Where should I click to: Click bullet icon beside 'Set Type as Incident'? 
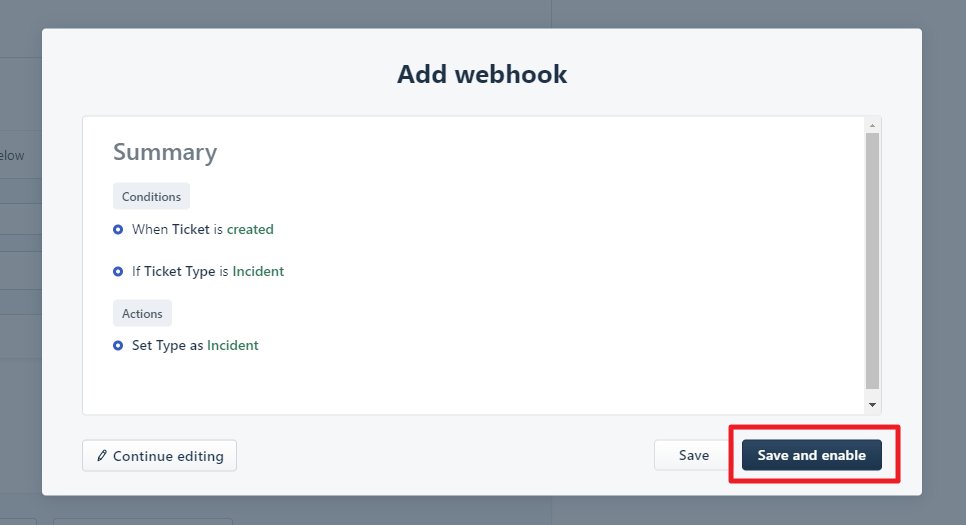118,346
